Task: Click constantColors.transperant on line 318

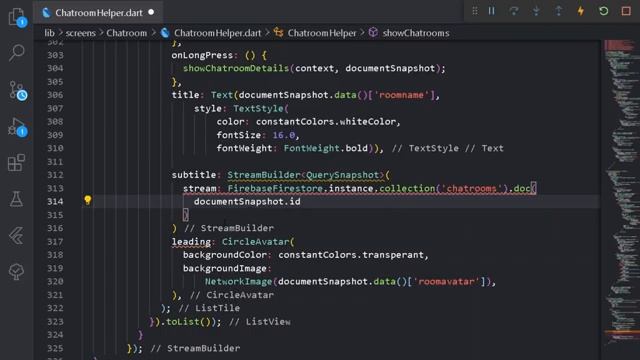Action: (351, 255)
